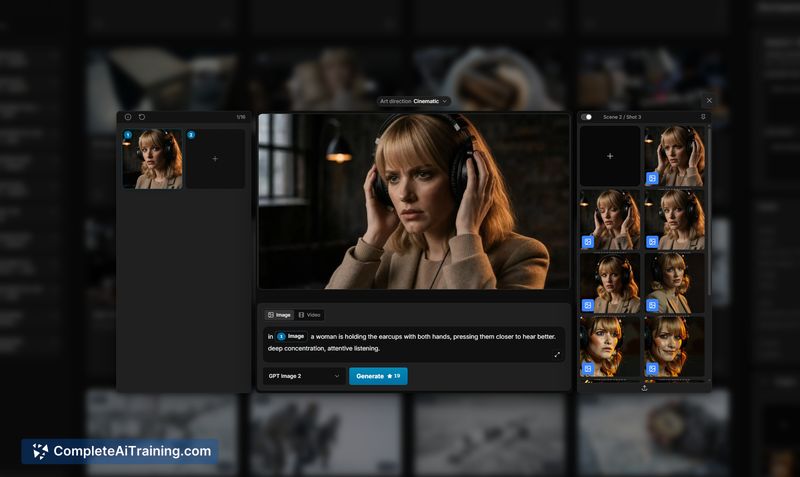Select the gallery thumbnail next to the plus tile
The image size is (800, 477).
tap(674, 156)
